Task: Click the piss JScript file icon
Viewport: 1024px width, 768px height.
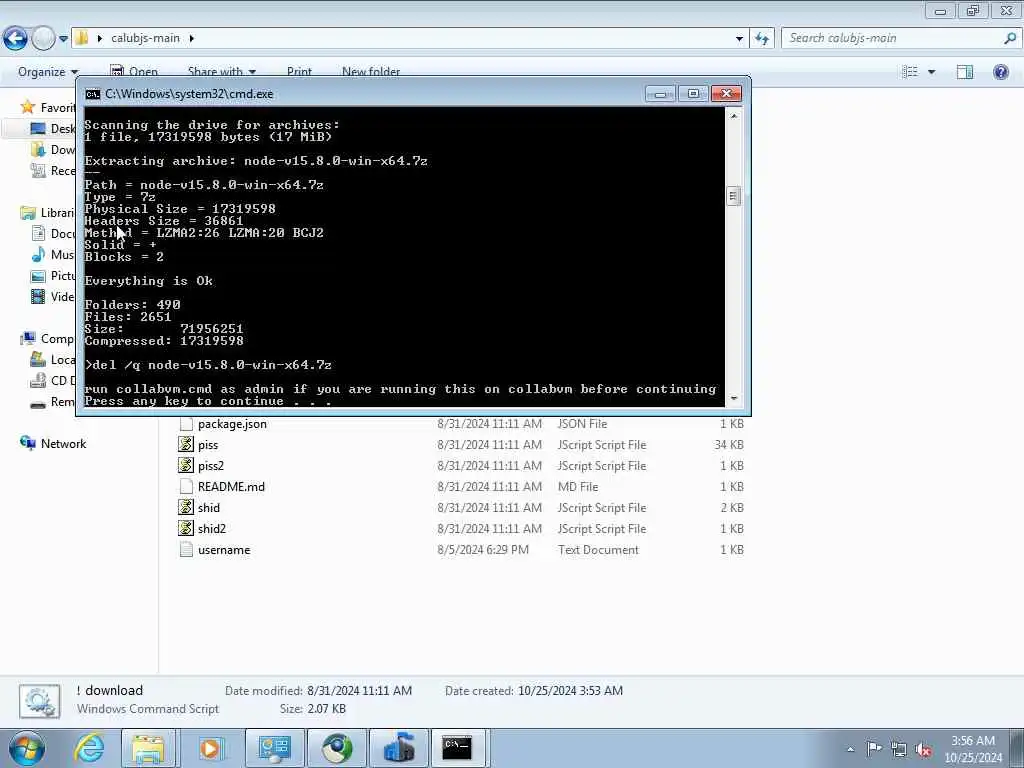Action: [186, 445]
